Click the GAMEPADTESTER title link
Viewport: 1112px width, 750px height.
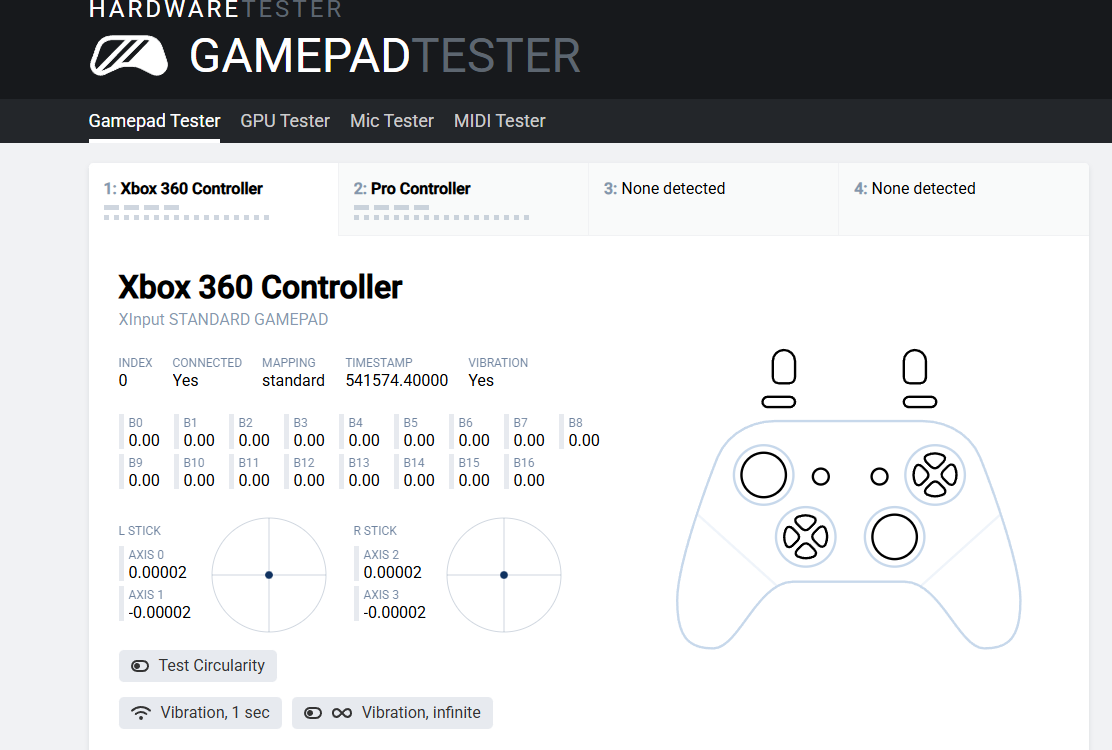click(x=385, y=56)
